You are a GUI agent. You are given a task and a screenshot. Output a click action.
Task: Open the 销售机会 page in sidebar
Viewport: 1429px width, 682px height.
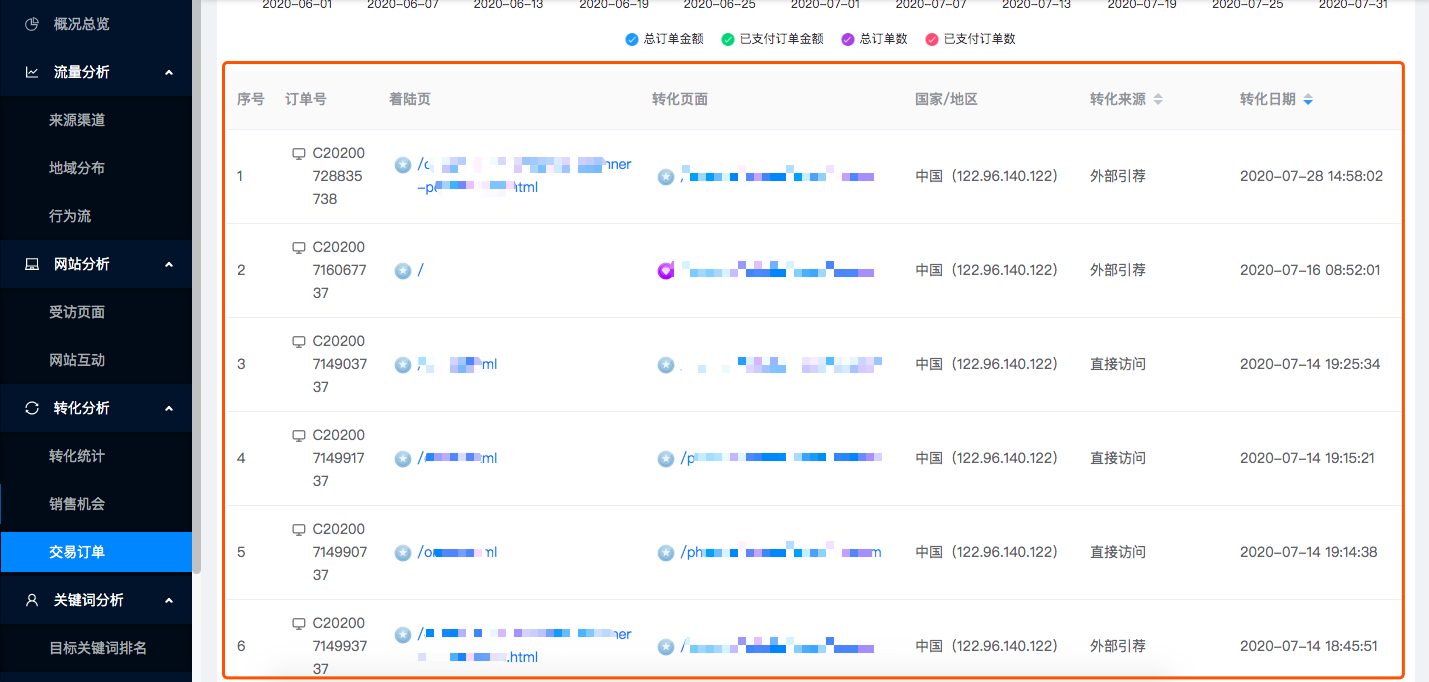77,504
